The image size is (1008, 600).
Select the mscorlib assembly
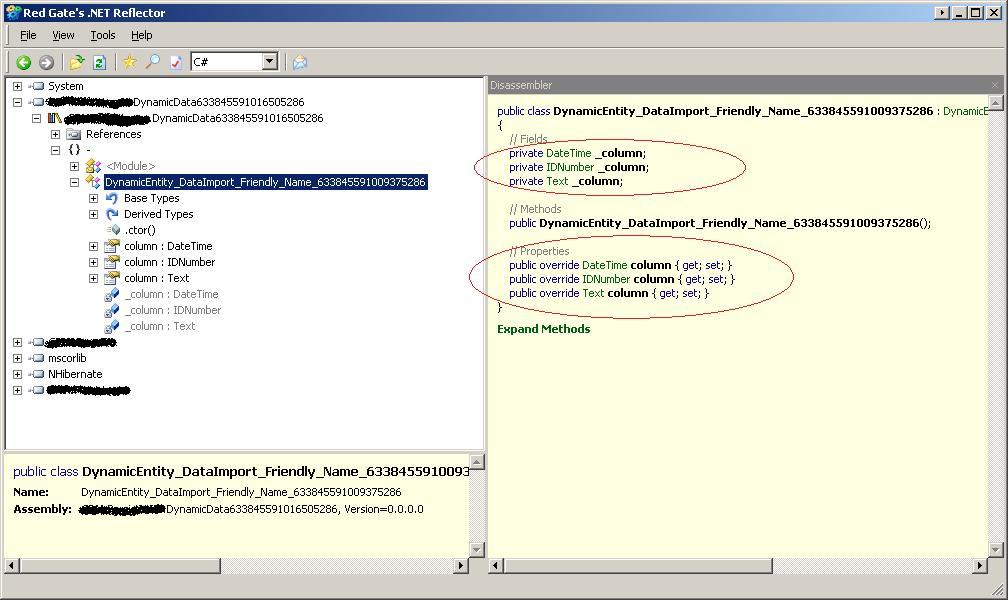[x=66, y=357]
